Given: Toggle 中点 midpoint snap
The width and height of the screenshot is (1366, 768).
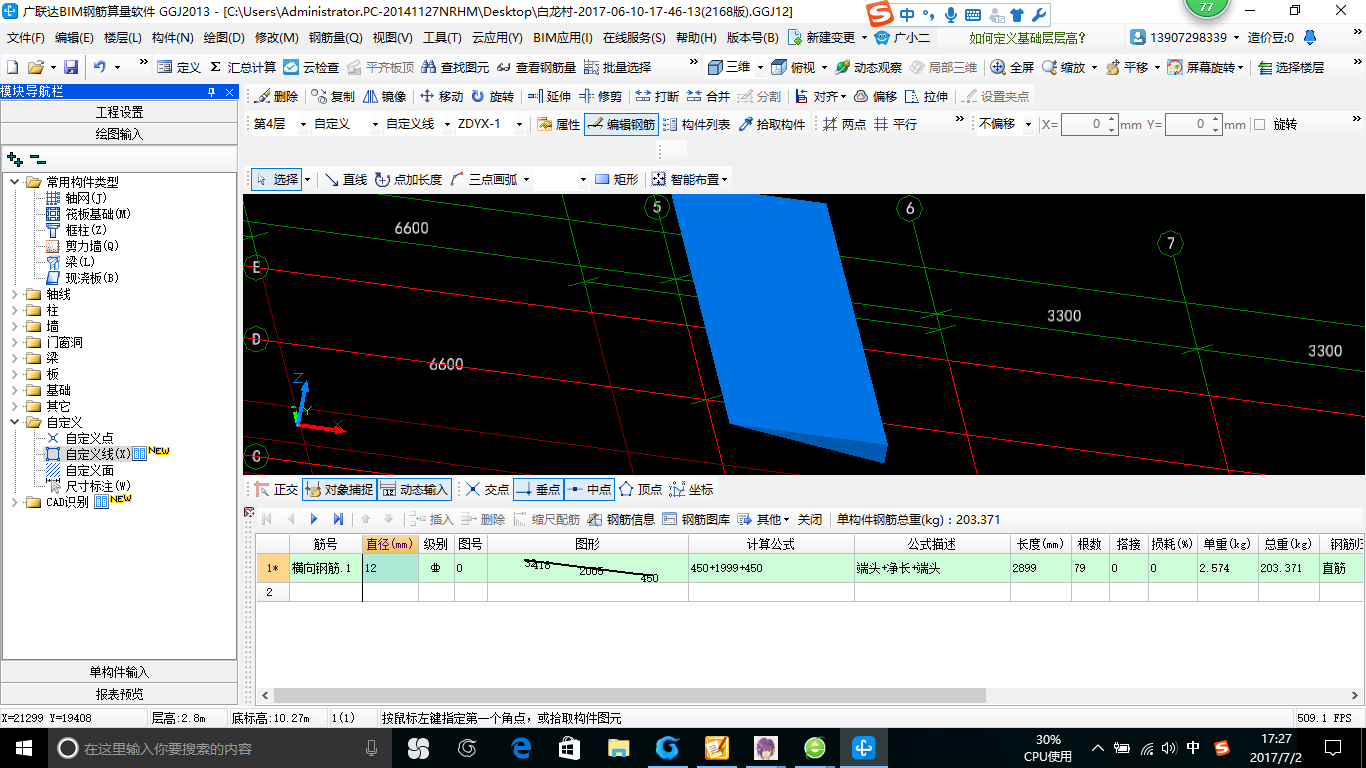Looking at the screenshot, I should (589, 489).
